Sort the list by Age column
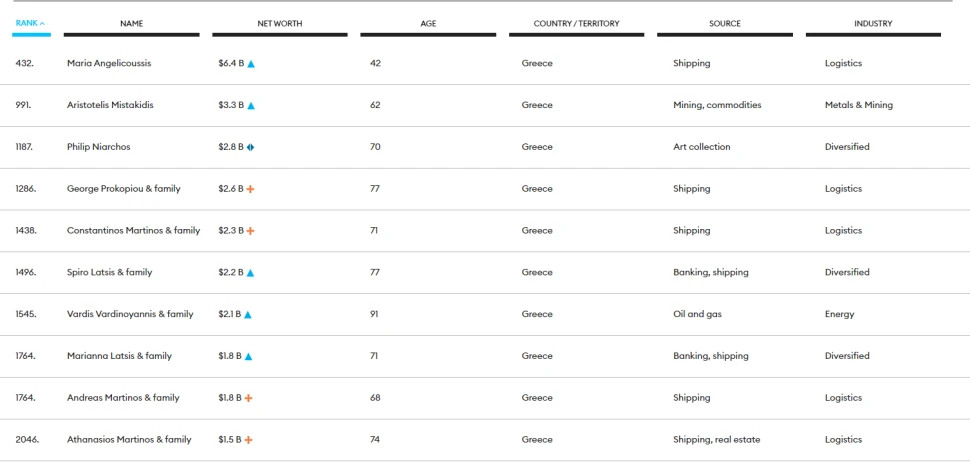The image size is (970, 476). pyautogui.click(x=428, y=24)
